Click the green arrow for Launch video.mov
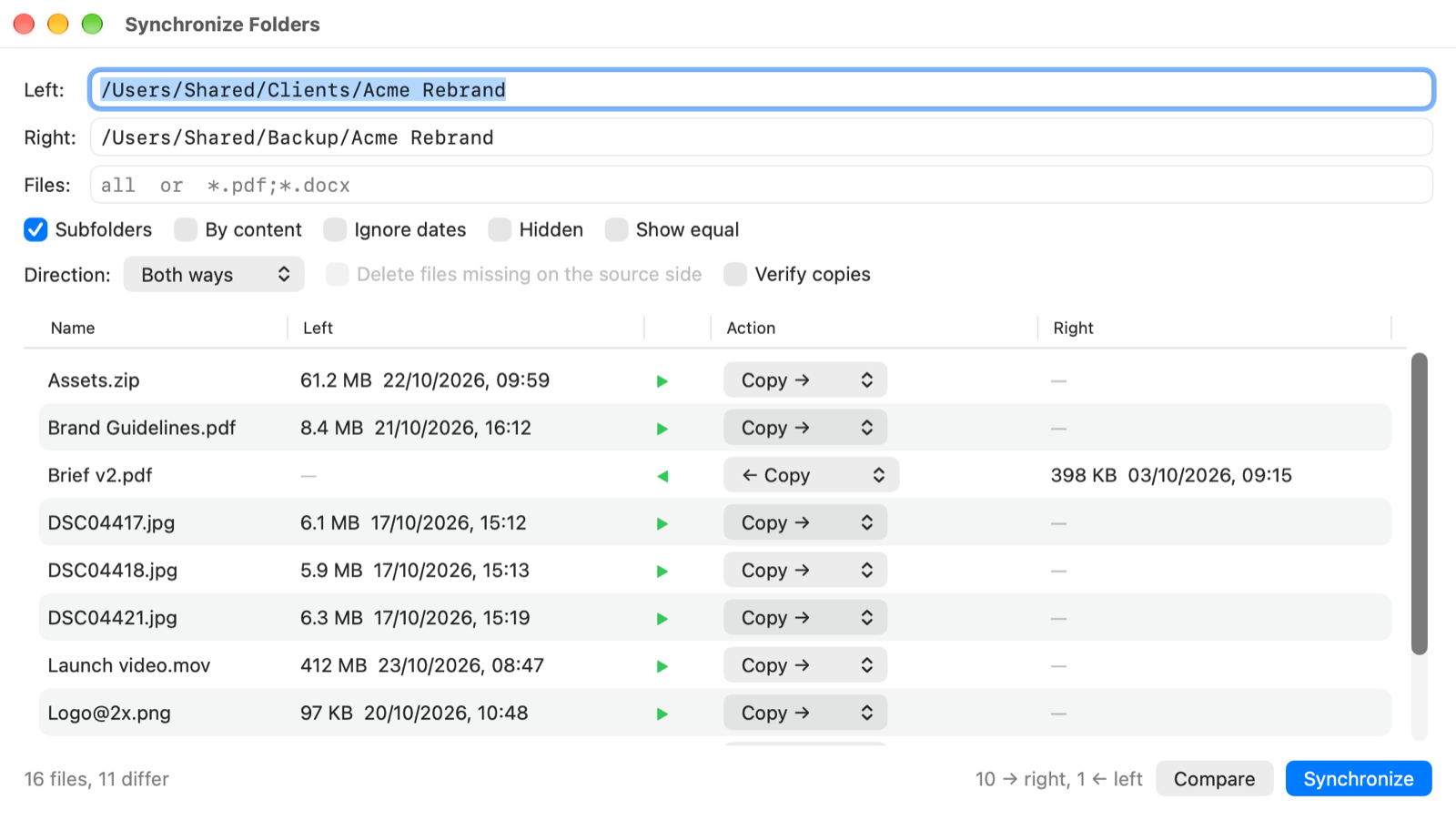 point(662,666)
